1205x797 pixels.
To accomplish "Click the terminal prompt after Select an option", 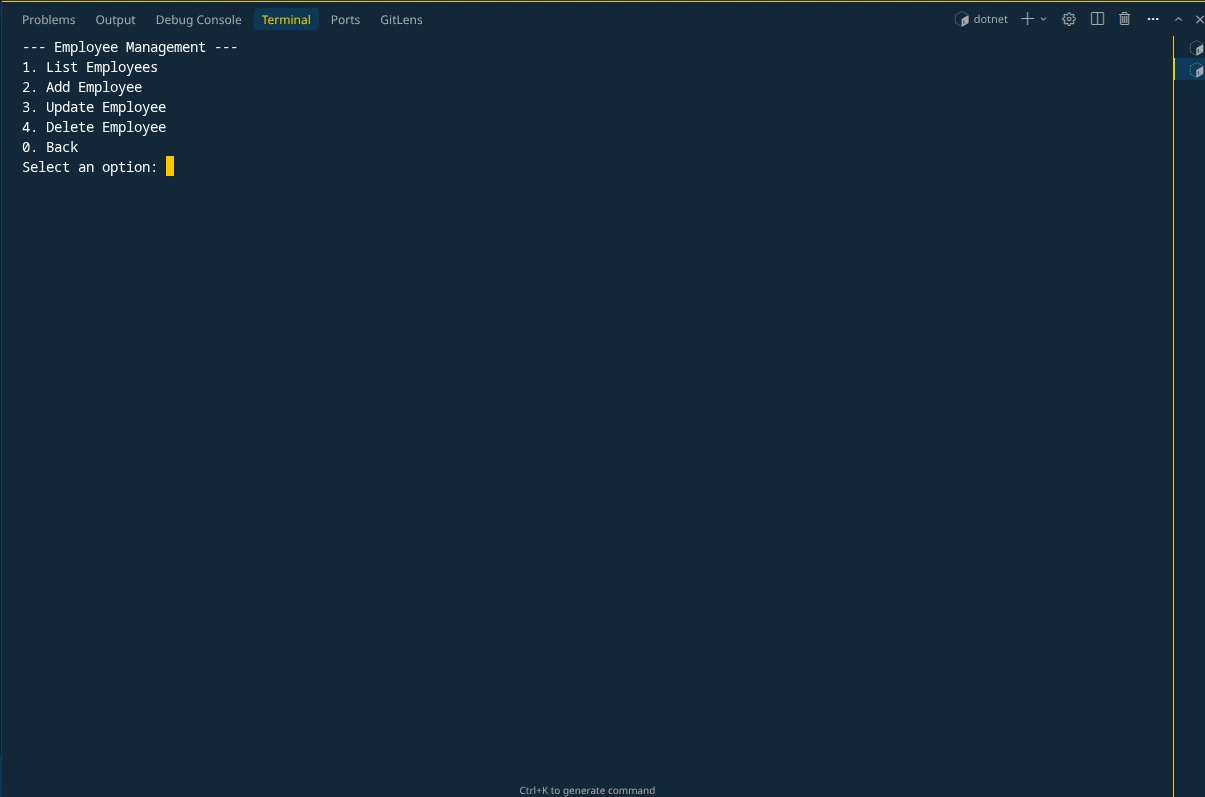I will pos(169,167).
